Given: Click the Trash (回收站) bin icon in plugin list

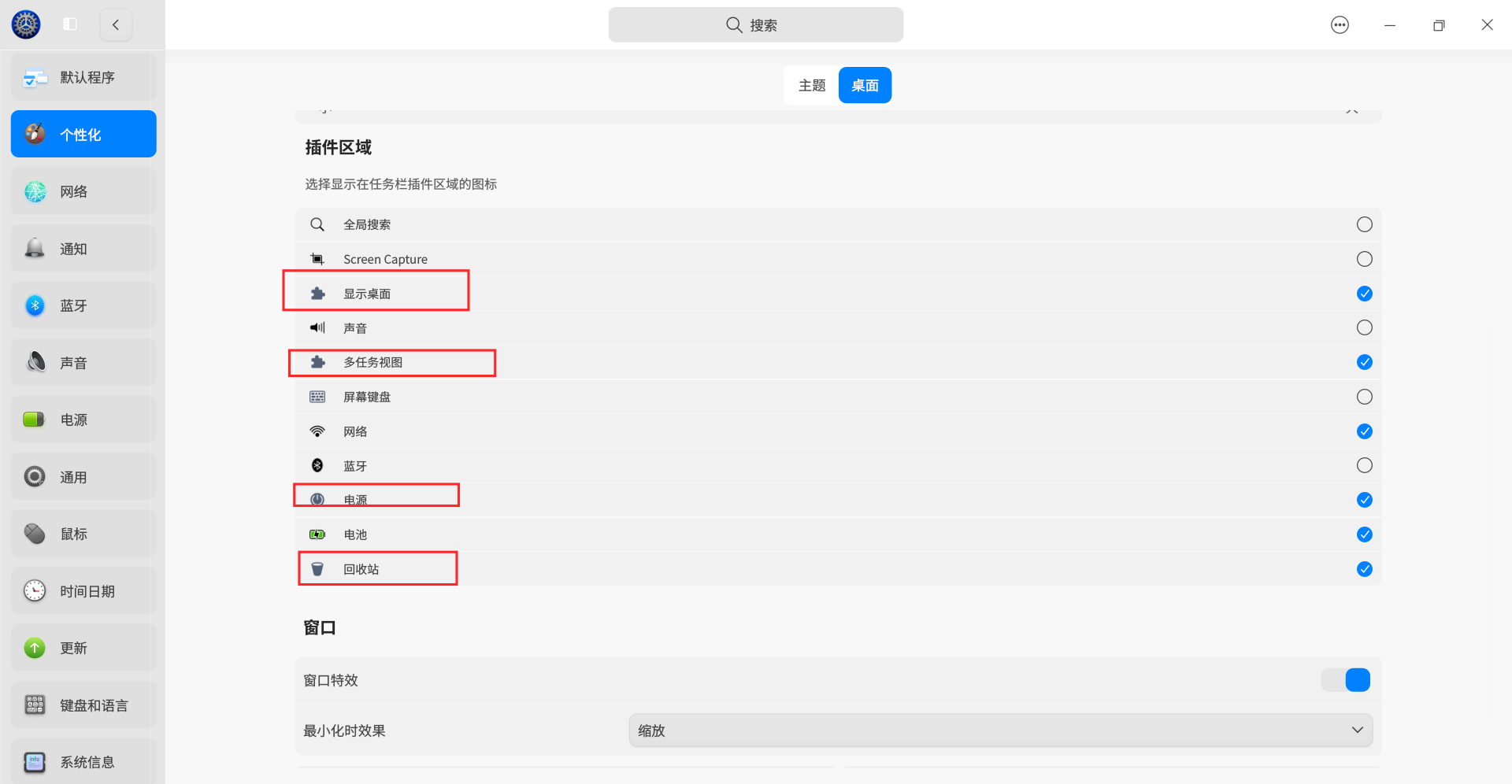Looking at the screenshot, I should [x=317, y=569].
